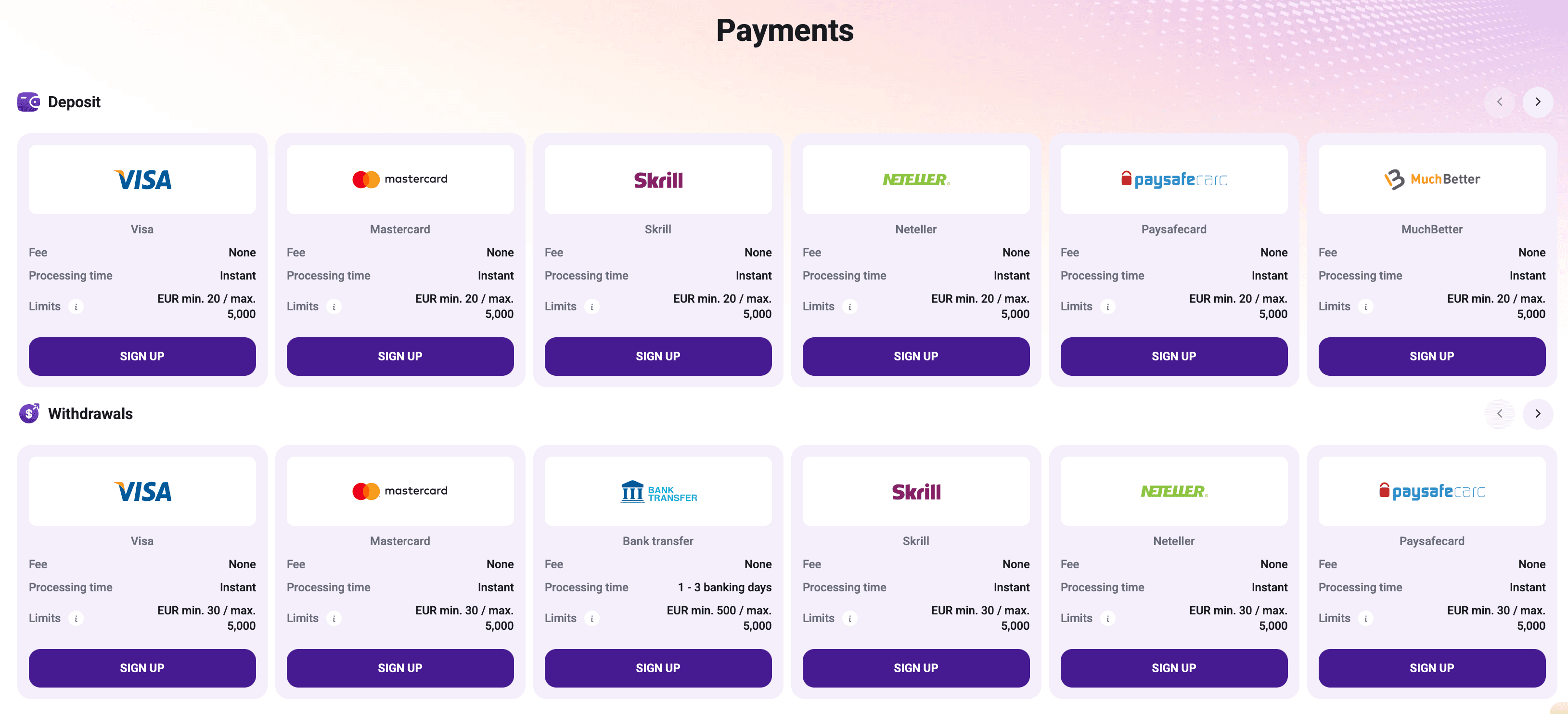Select the Paysafecard deposit logo
This screenshot has height=714, width=1568.
coord(1173,179)
